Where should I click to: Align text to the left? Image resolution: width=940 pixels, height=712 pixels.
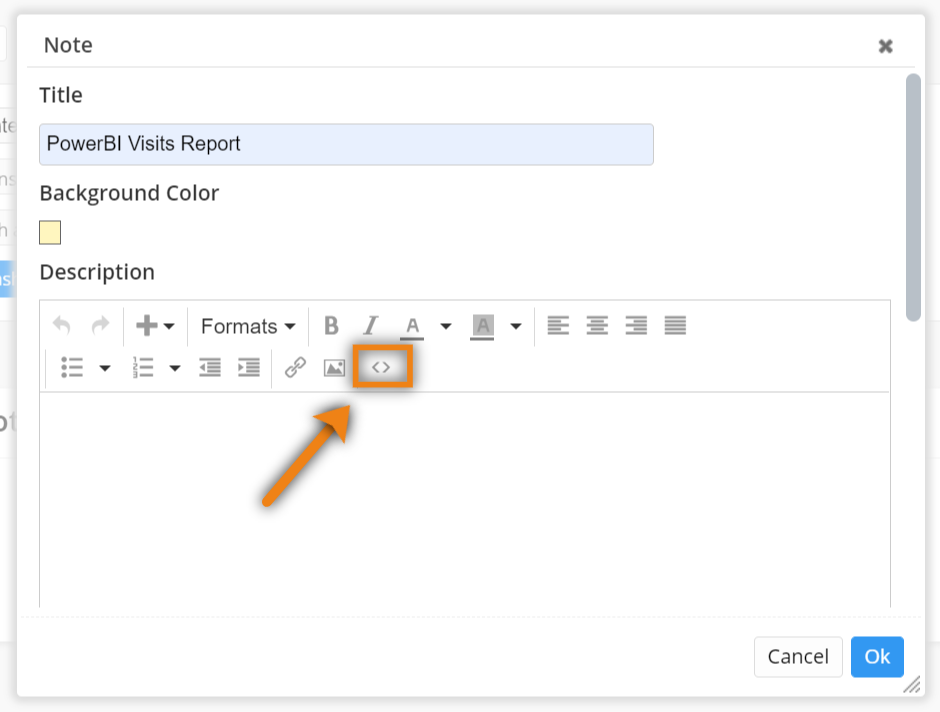558,326
